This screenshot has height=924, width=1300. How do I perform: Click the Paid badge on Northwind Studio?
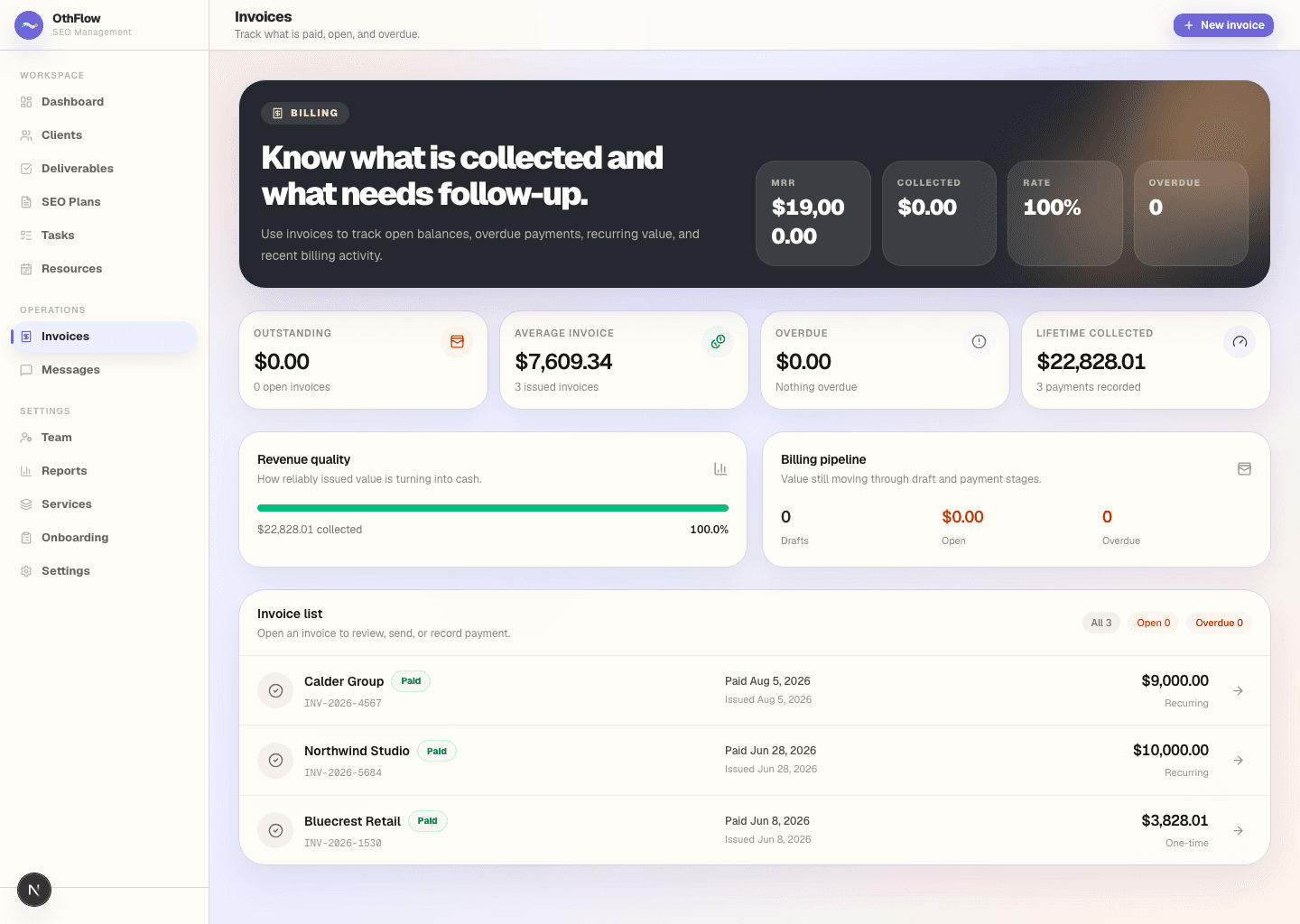[x=437, y=751]
